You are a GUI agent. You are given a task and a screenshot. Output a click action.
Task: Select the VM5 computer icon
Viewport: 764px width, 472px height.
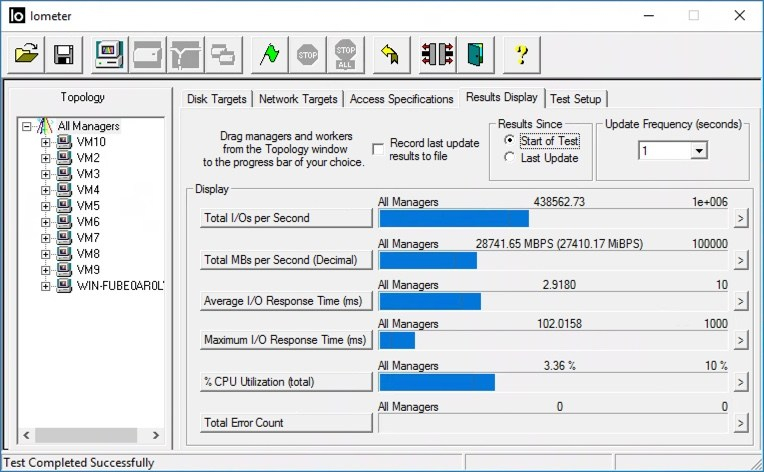[x=64, y=206]
